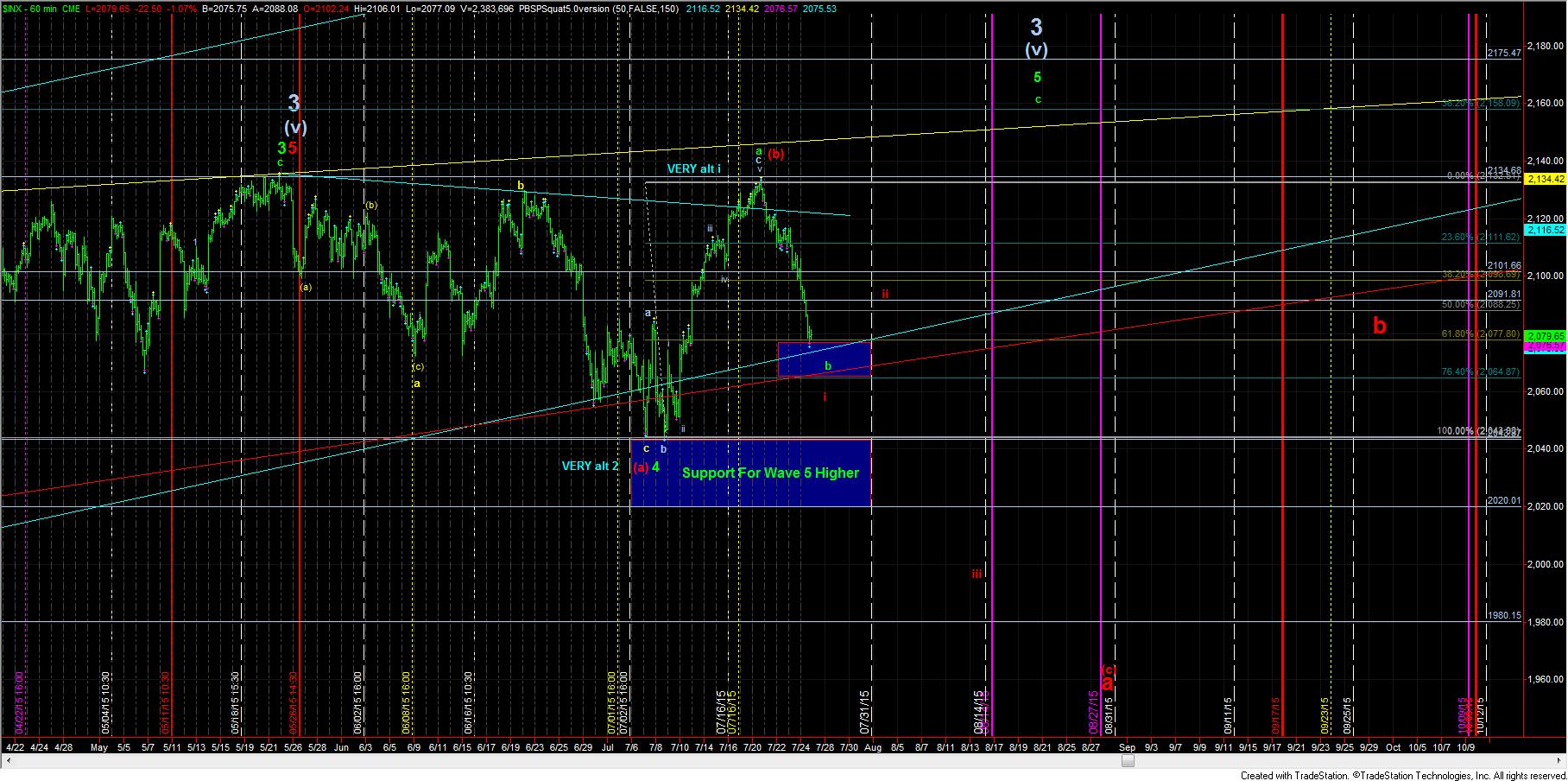Screen dimensions: 1568x781
Task: Click the green 2,079.65 current price tag
Action: (x=1546, y=335)
